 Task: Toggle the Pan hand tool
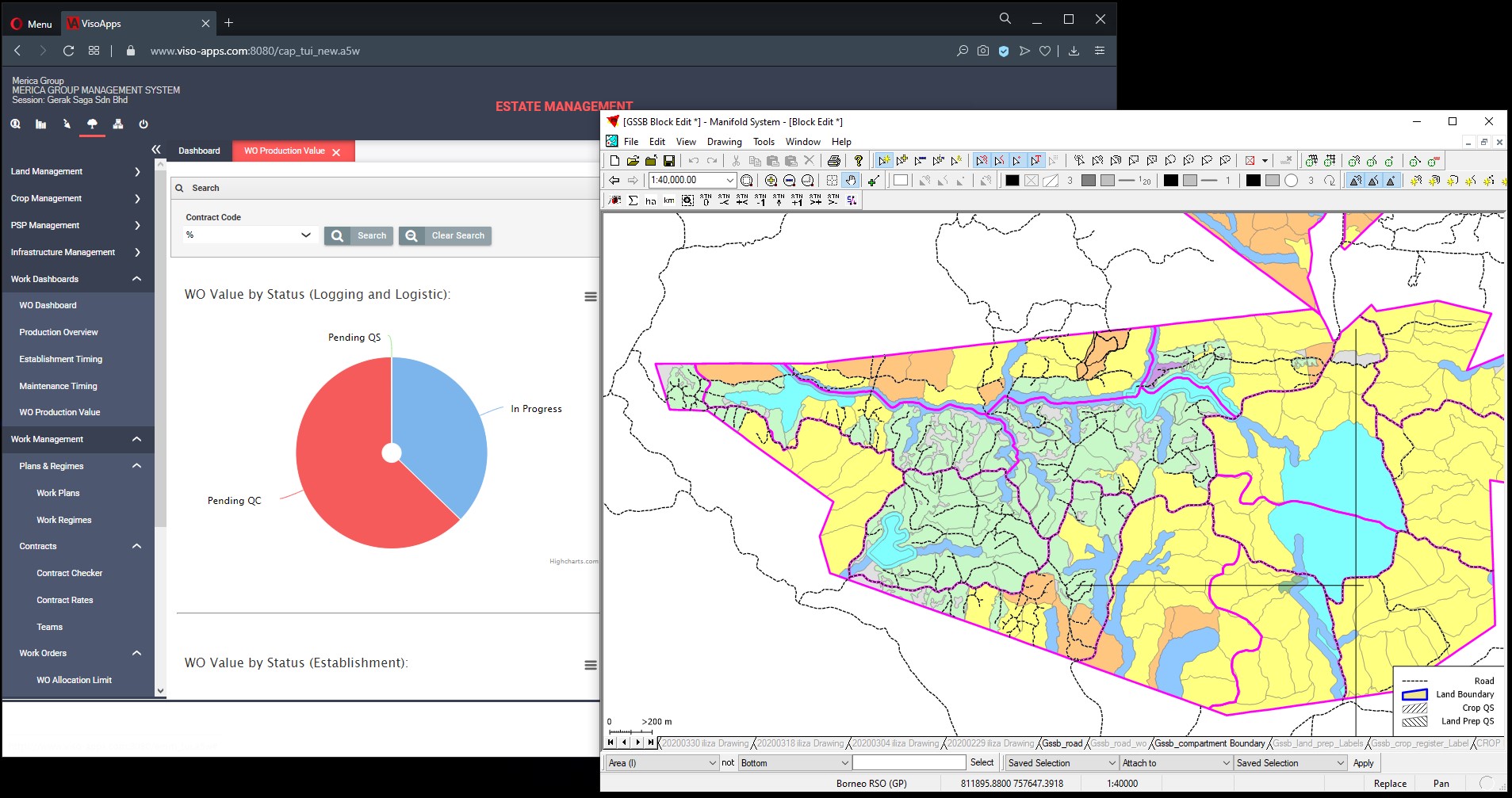[851, 181]
